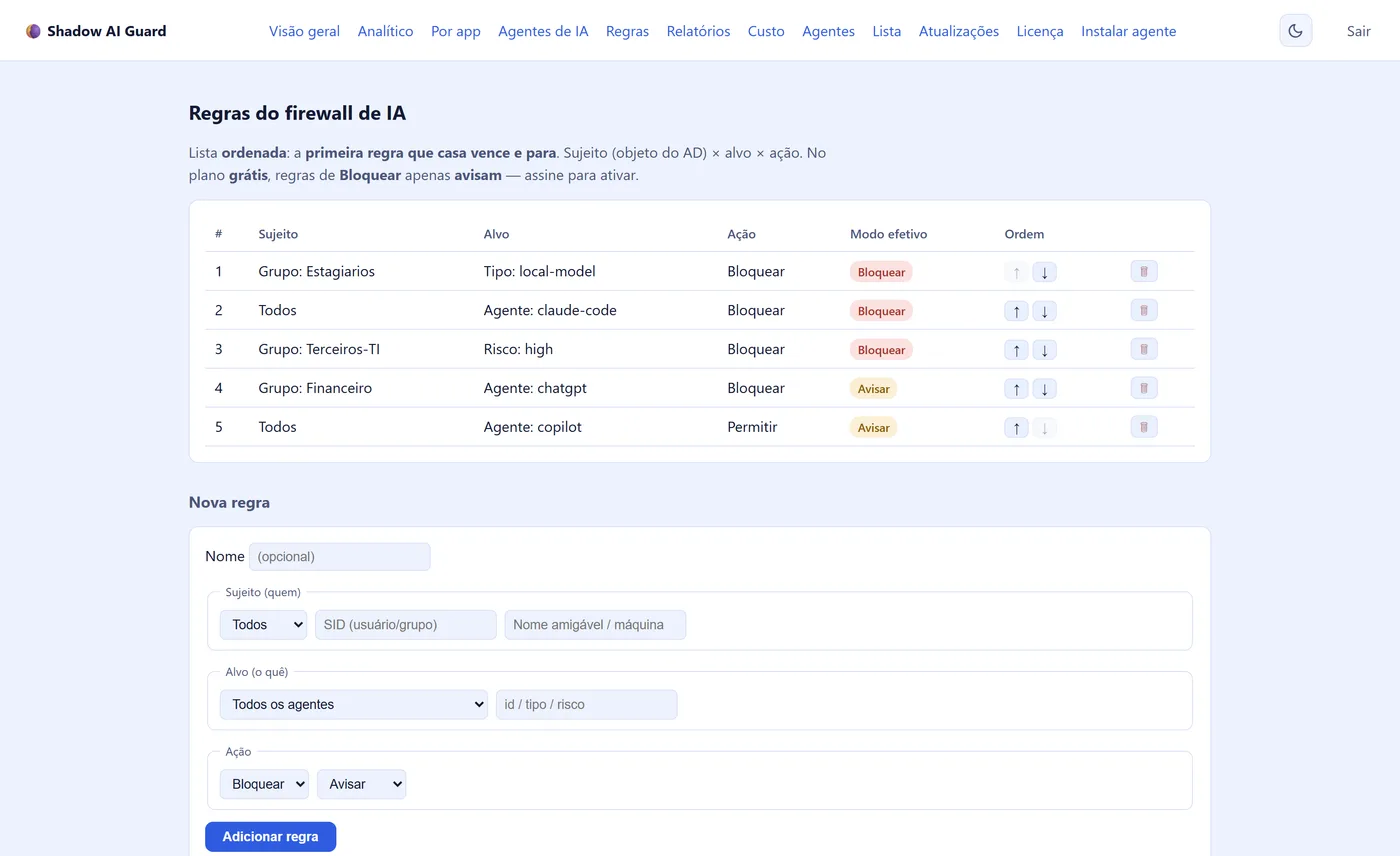Open the 'Bloquear' action dropdown

coord(264,785)
